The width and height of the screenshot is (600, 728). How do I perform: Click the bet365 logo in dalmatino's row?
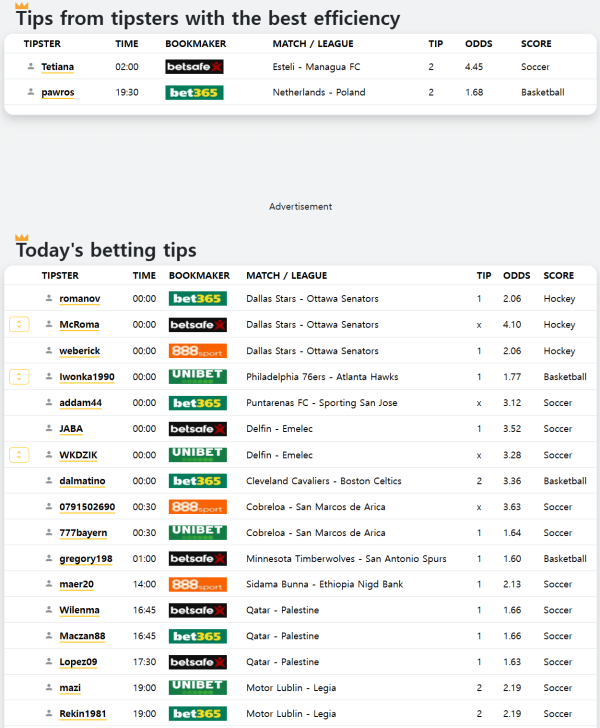(197, 481)
